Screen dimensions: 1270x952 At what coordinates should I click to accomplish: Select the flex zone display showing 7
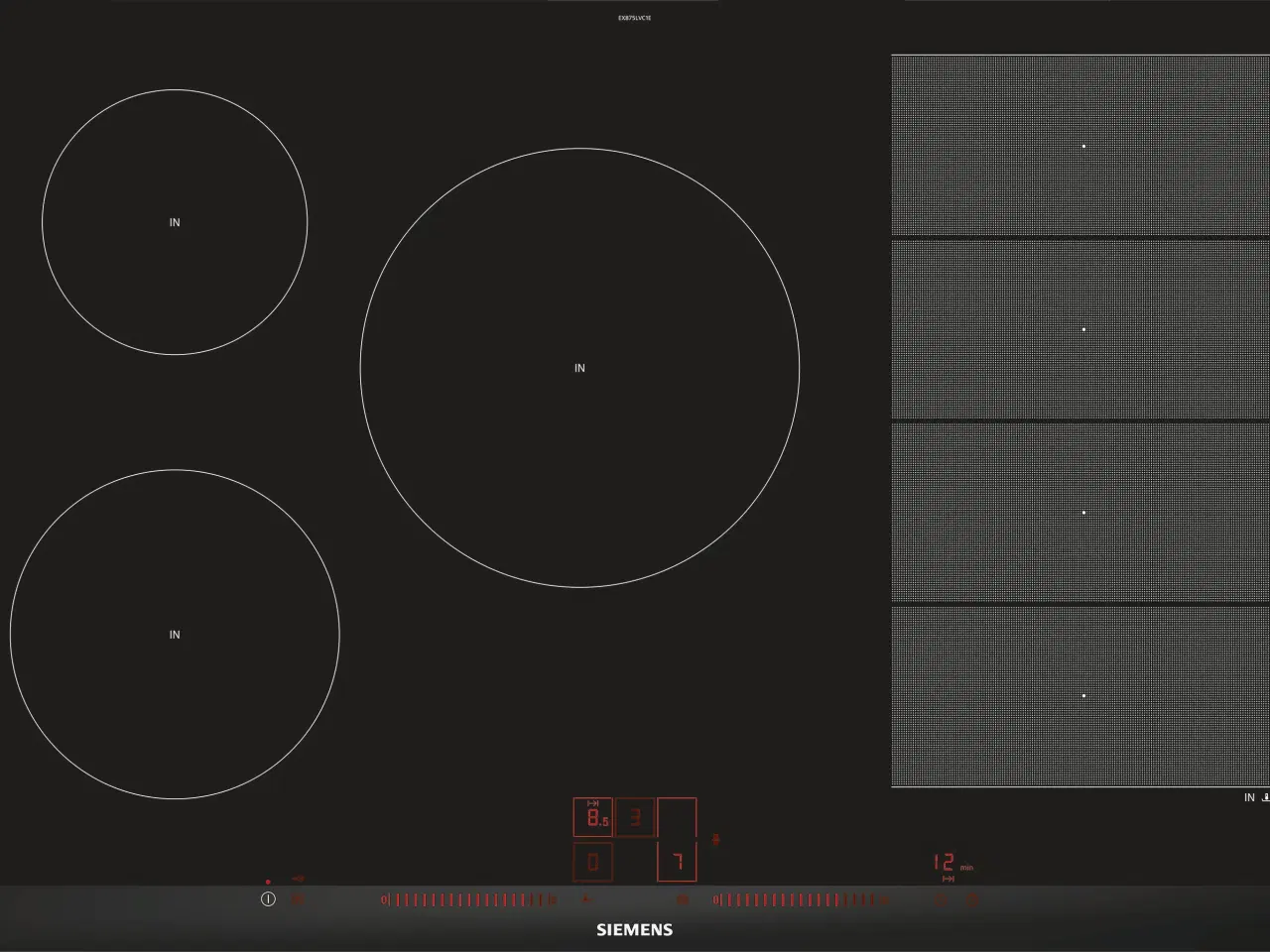click(x=677, y=840)
